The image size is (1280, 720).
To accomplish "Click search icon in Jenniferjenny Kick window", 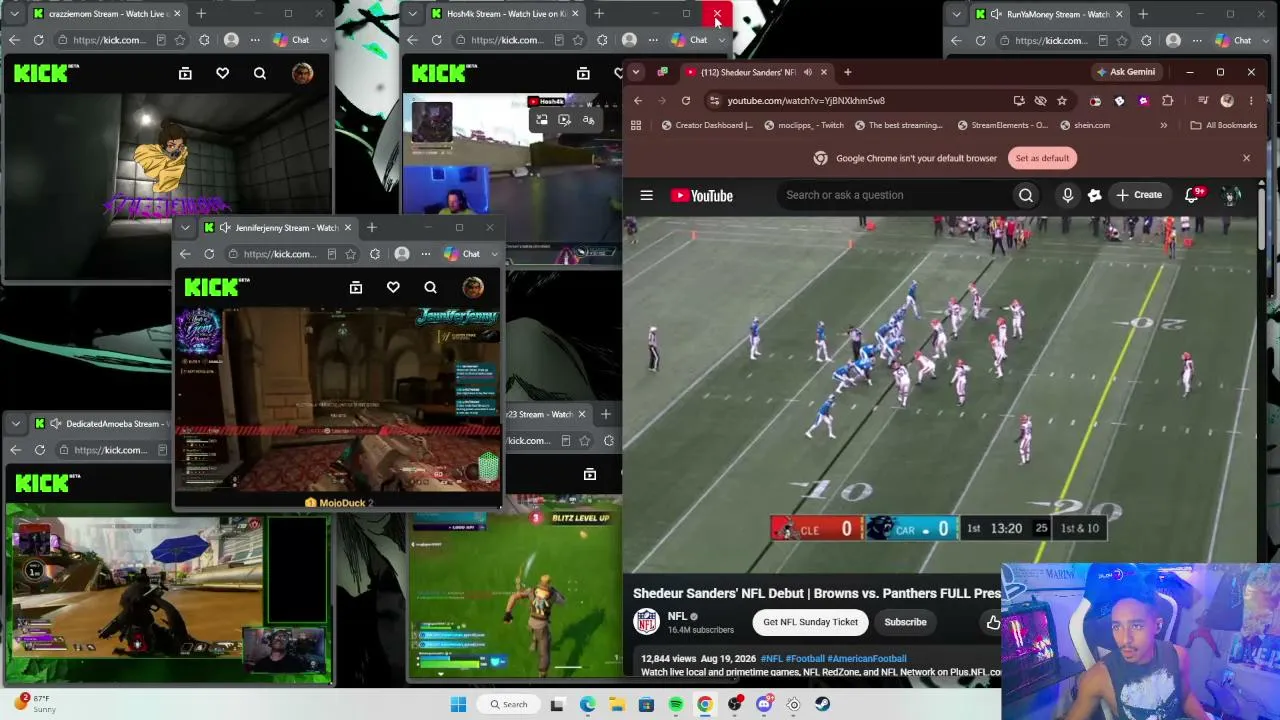I will click(x=430, y=288).
